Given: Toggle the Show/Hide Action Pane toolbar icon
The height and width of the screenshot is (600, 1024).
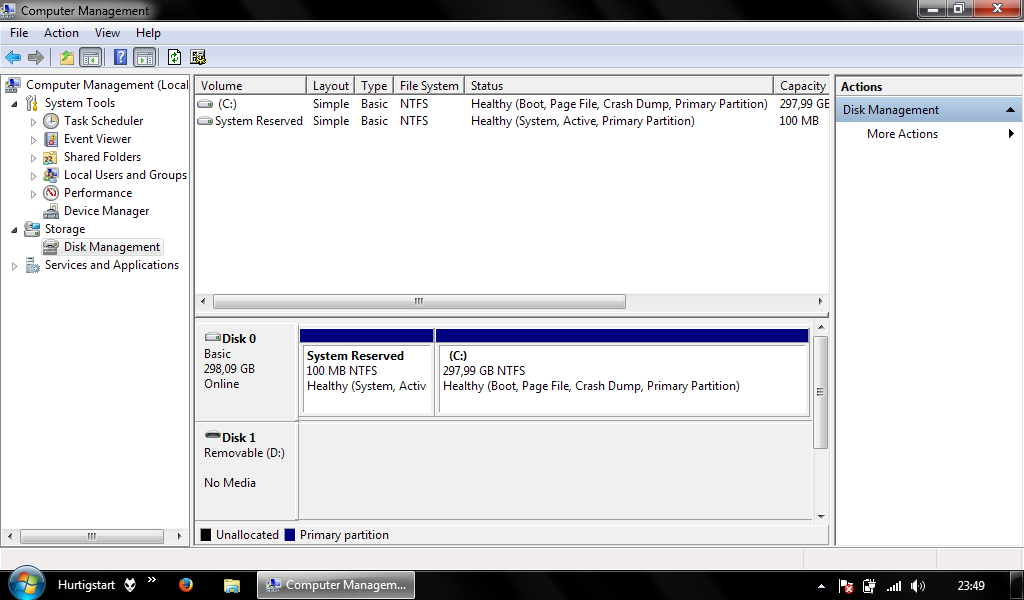Looking at the screenshot, I should 144,57.
